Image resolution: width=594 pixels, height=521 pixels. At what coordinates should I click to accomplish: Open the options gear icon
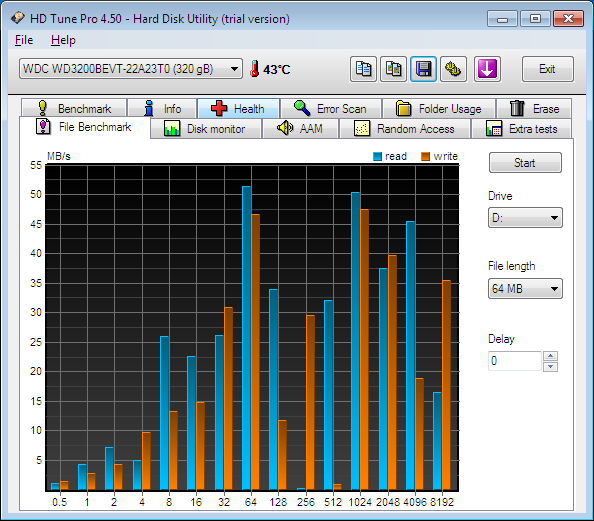click(453, 69)
